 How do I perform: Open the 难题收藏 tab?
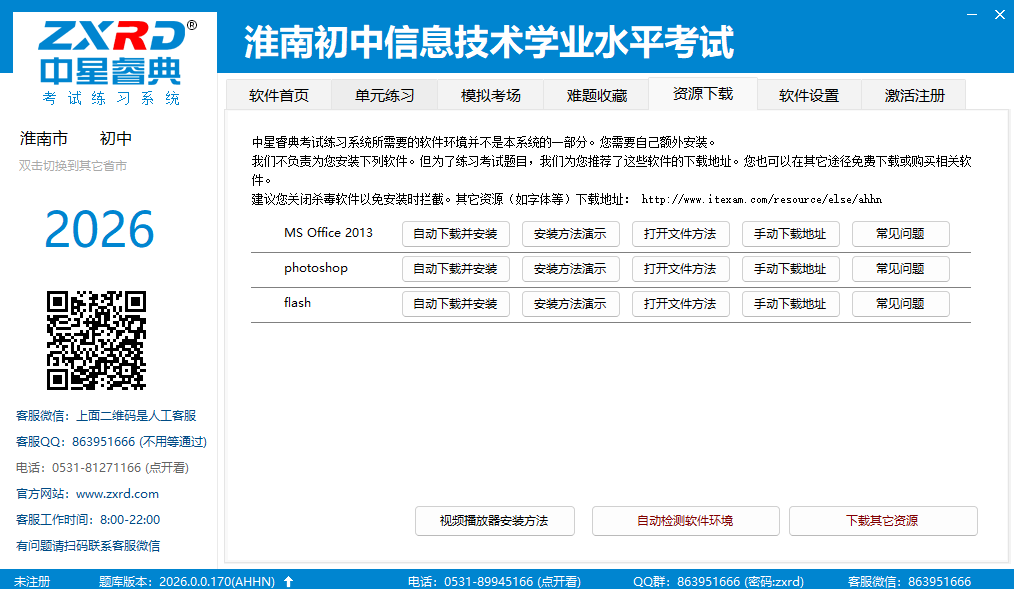click(597, 93)
